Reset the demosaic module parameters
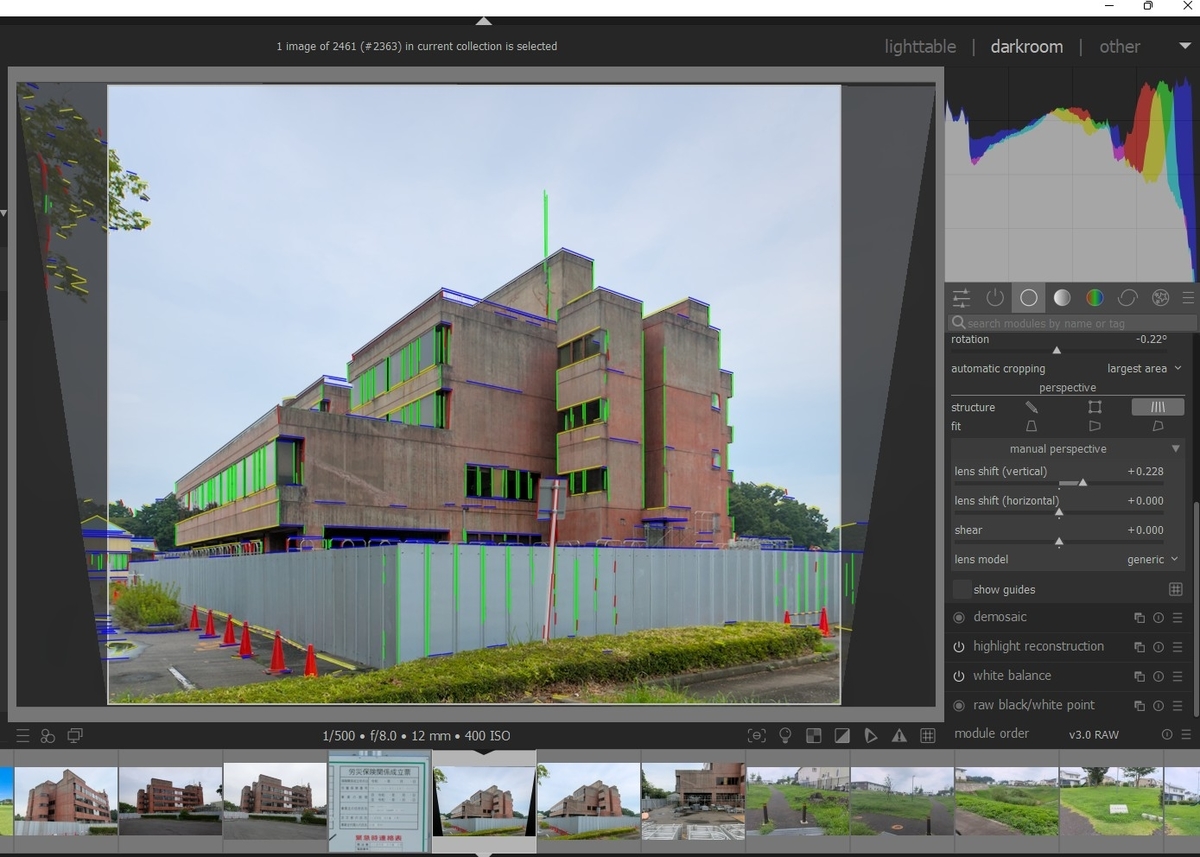1200x857 pixels. (1158, 618)
